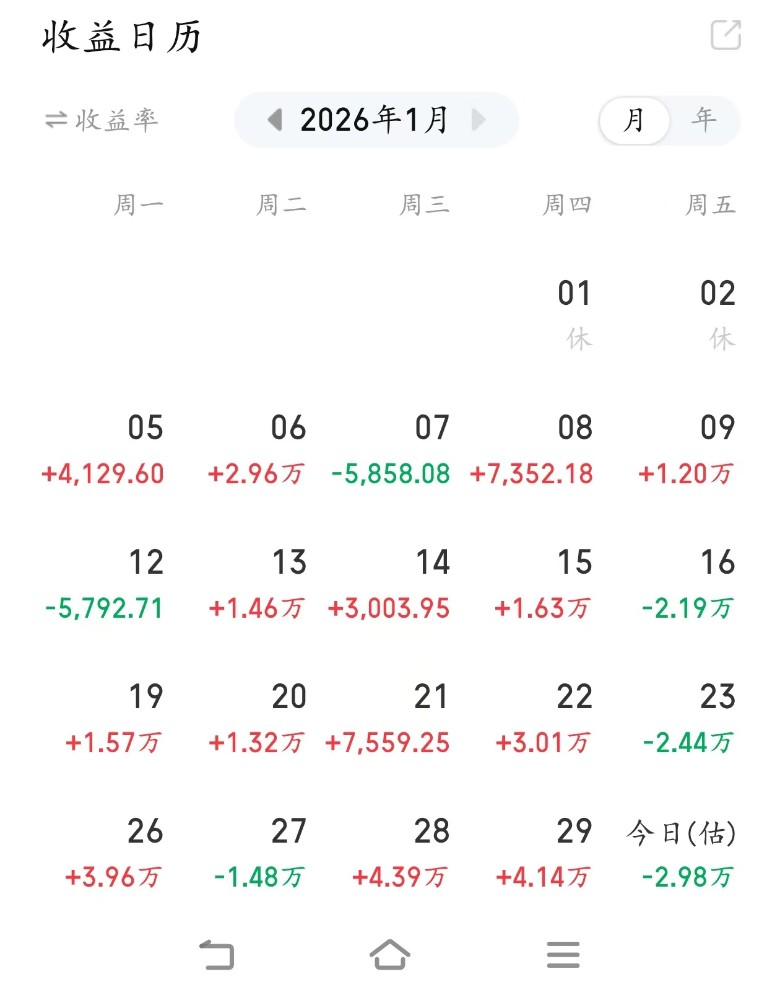Image resolution: width=780 pixels, height=1000 pixels.
Task: Go to previous month with left arrow
Action: [x=275, y=120]
